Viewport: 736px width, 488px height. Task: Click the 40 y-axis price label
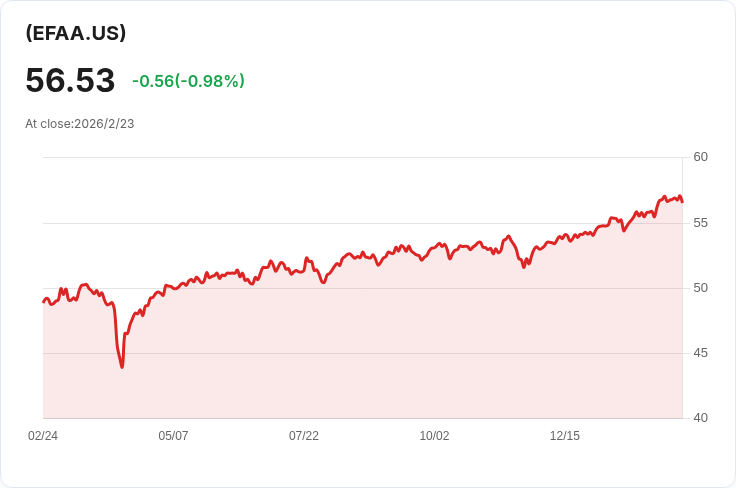[700, 418]
